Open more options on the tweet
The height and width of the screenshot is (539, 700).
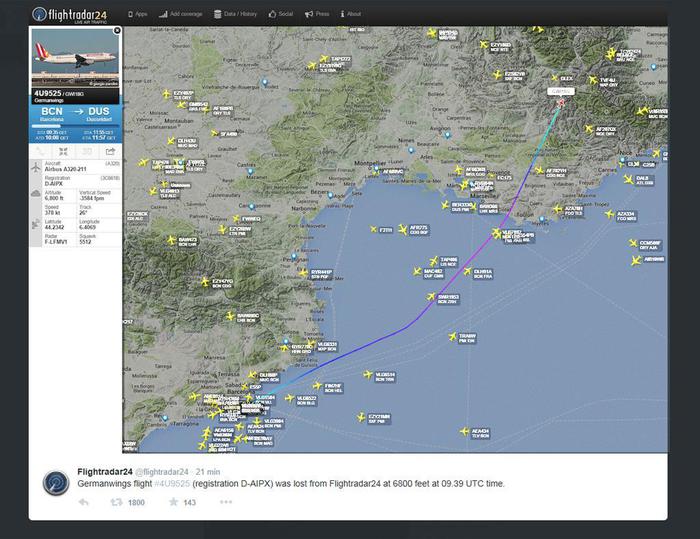coord(225,502)
